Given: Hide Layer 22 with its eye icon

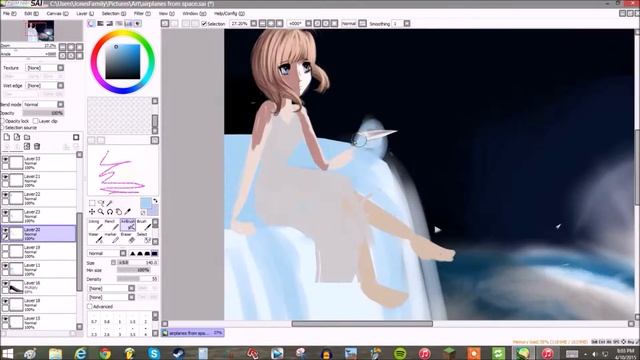Looking at the screenshot, I should (5, 195).
